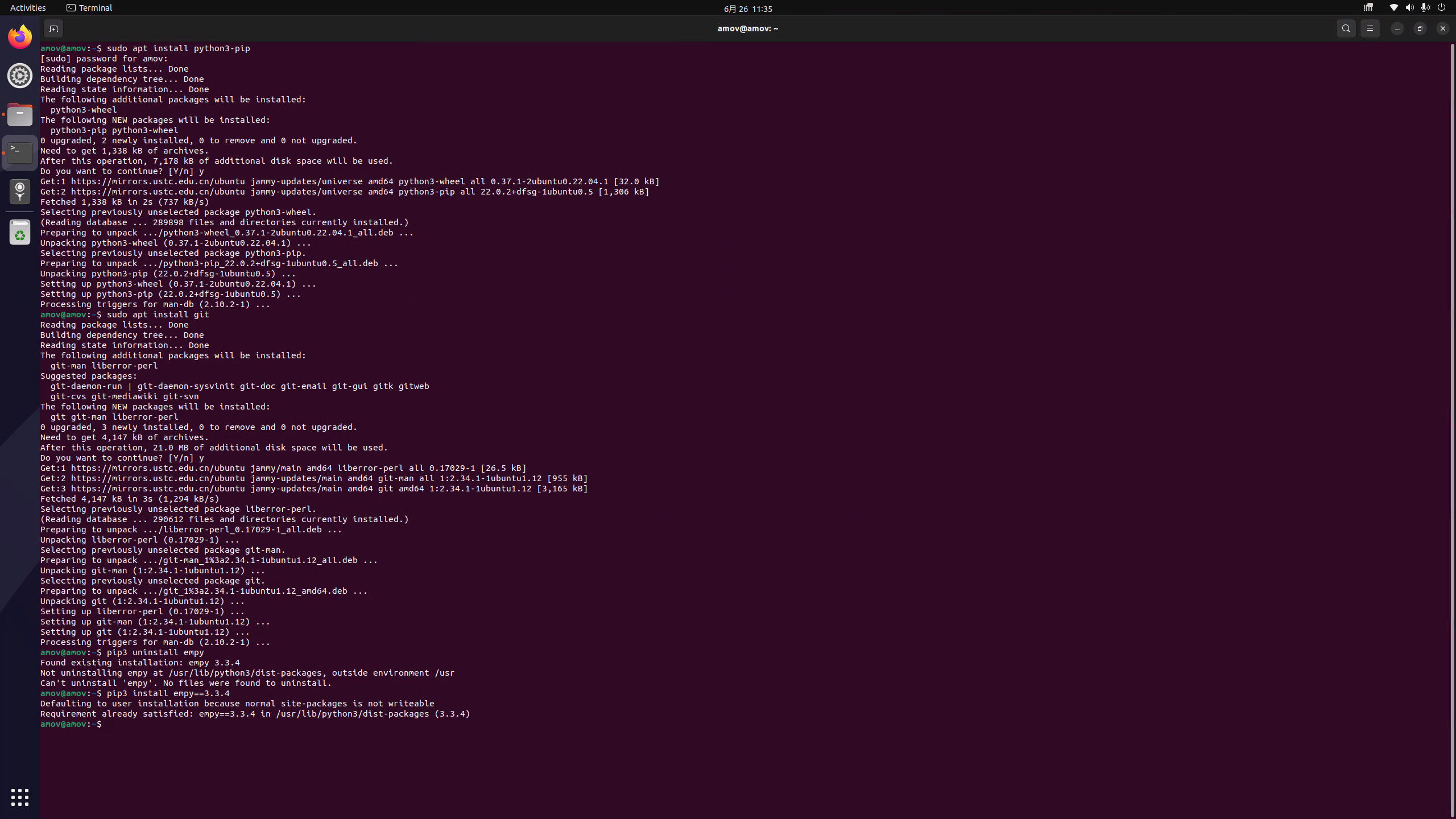Image resolution: width=1456 pixels, height=819 pixels.
Task: Open the Terminal app menu in top bar
Action: 89,8
